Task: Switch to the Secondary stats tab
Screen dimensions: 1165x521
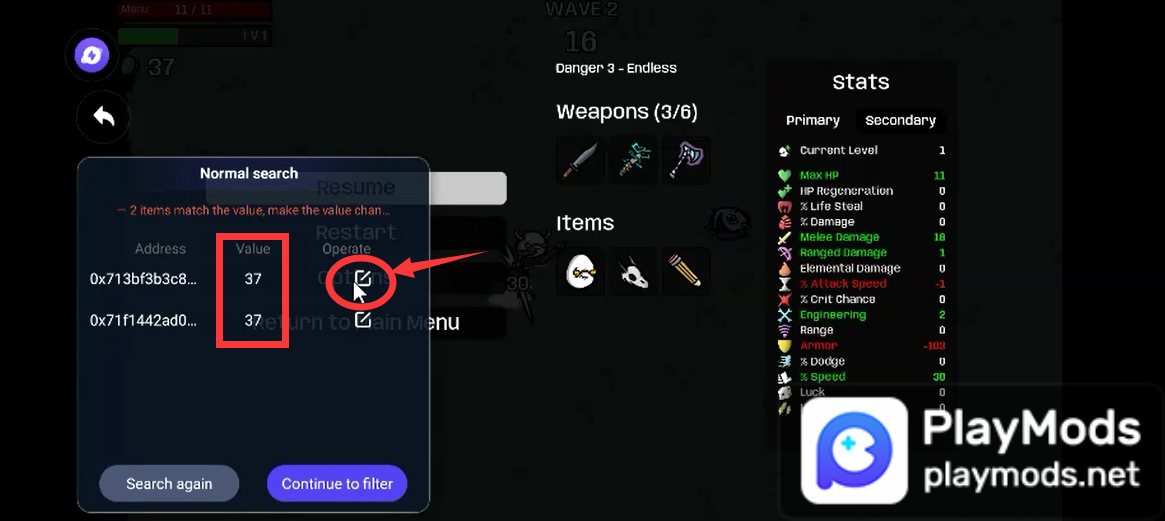Action: click(900, 120)
